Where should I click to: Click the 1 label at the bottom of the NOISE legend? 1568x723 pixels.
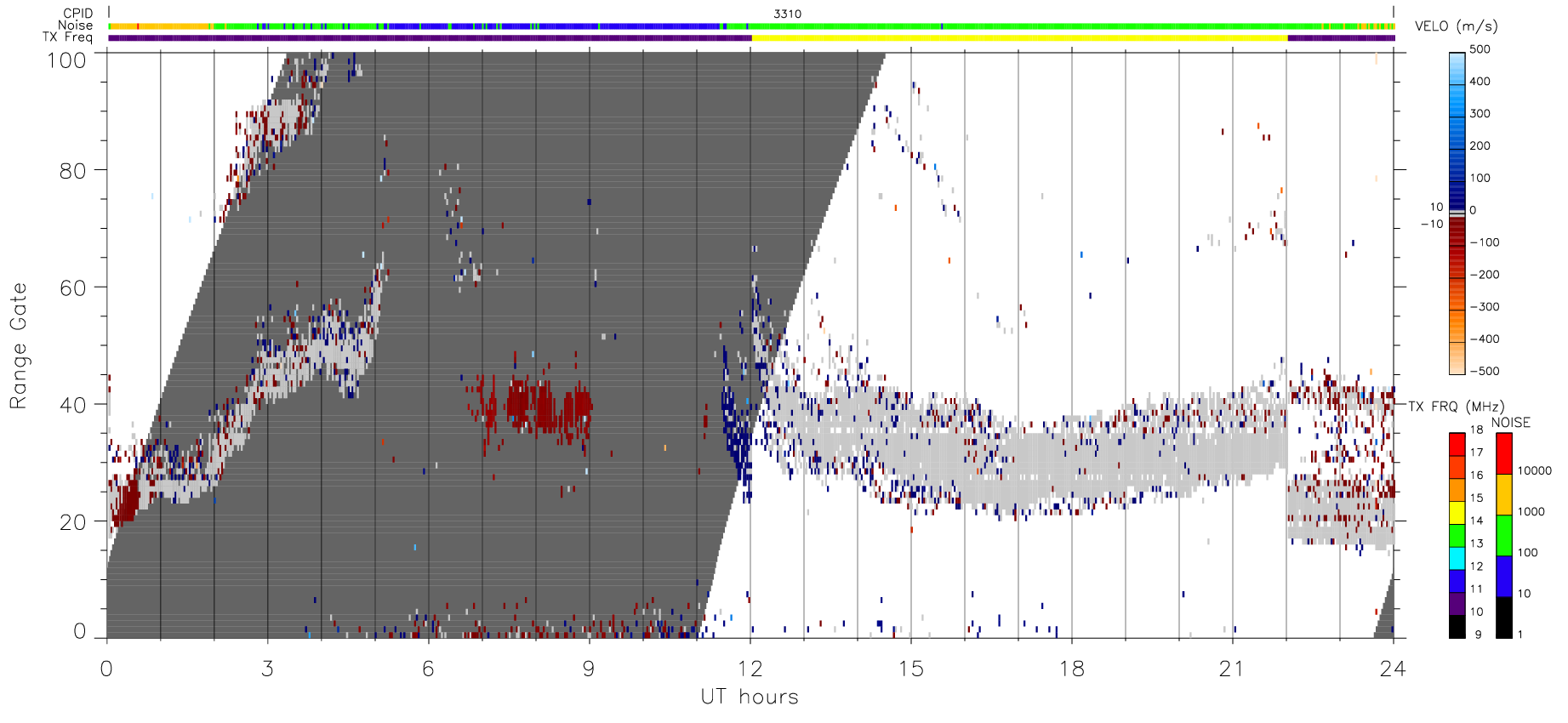(x=1520, y=635)
